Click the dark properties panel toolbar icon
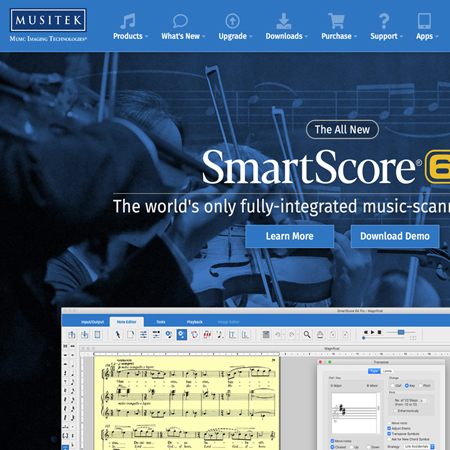Screen dimensions: 450x450 [x=266, y=334]
